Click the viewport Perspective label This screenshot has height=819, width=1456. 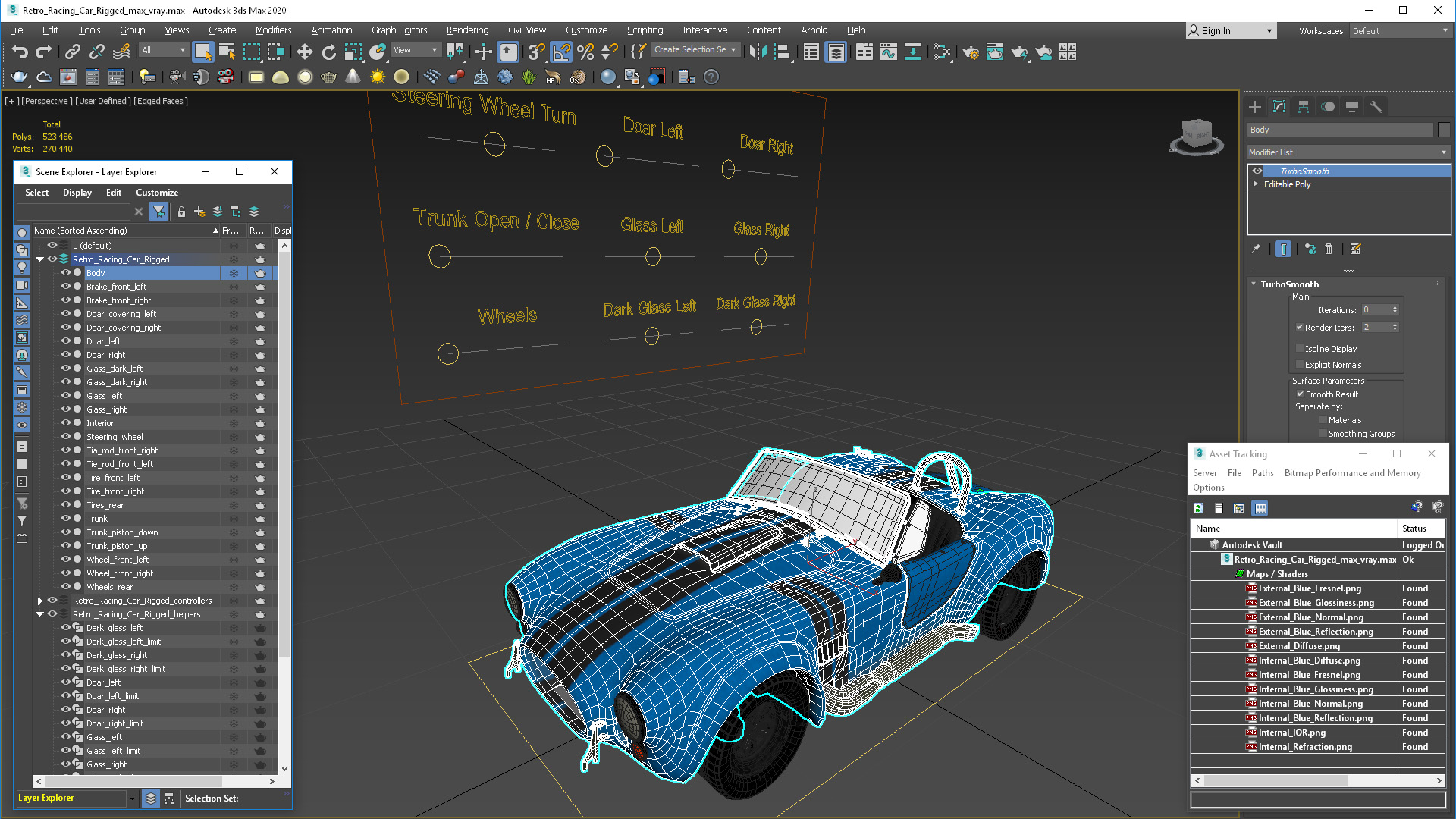(x=46, y=101)
